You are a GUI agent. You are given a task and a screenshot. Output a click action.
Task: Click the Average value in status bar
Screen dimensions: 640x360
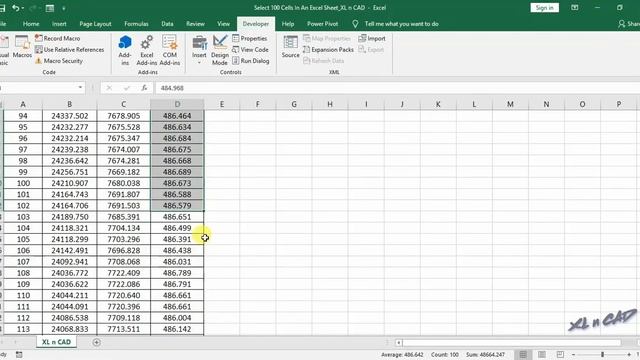point(402,355)
